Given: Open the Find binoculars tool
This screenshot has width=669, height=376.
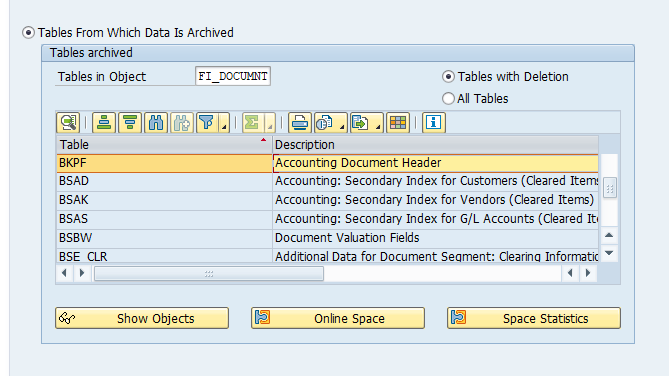Looking at the screenshot, I should pos(156,123).
